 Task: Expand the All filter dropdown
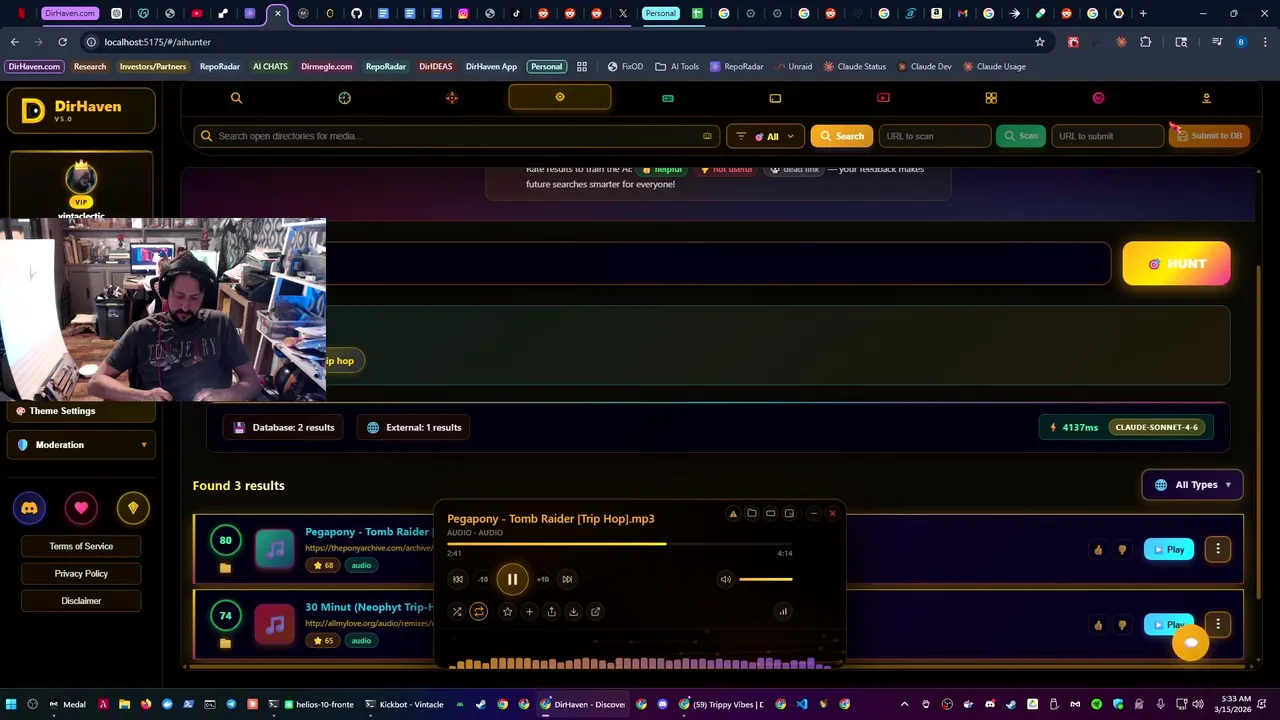765,136
